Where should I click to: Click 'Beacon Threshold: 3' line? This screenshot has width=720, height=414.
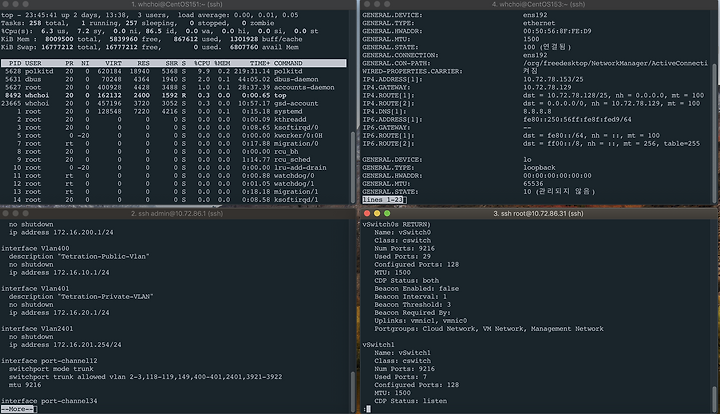click(x=412, y=304)
